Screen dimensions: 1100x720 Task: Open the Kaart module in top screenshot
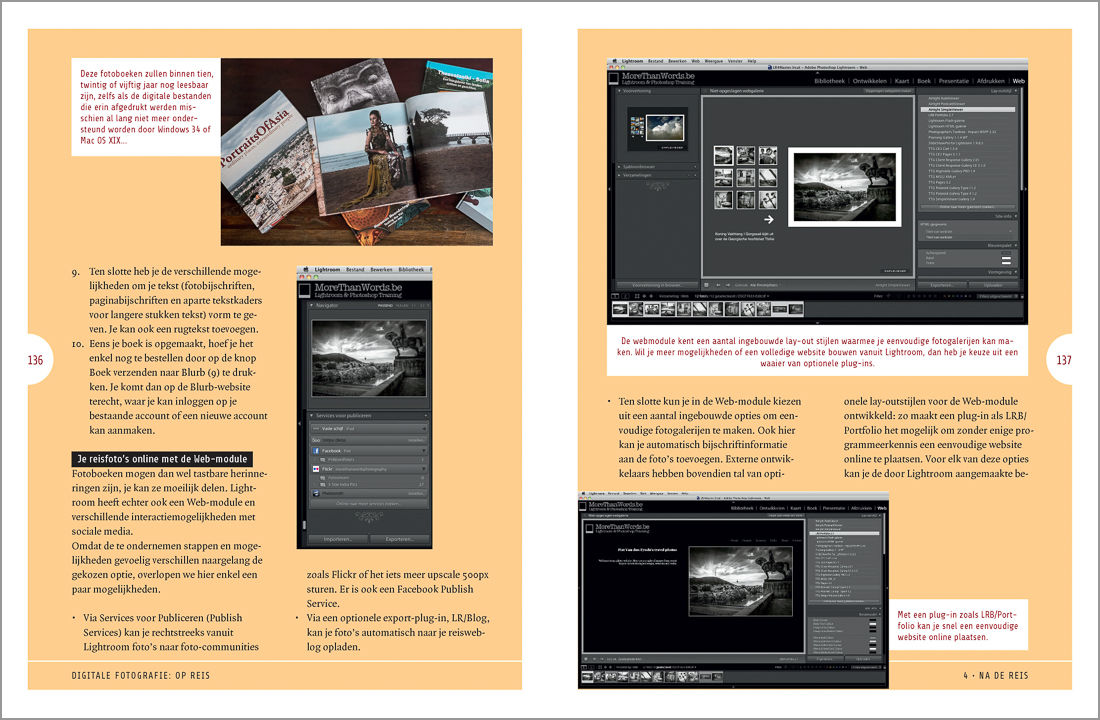(902, 81)
